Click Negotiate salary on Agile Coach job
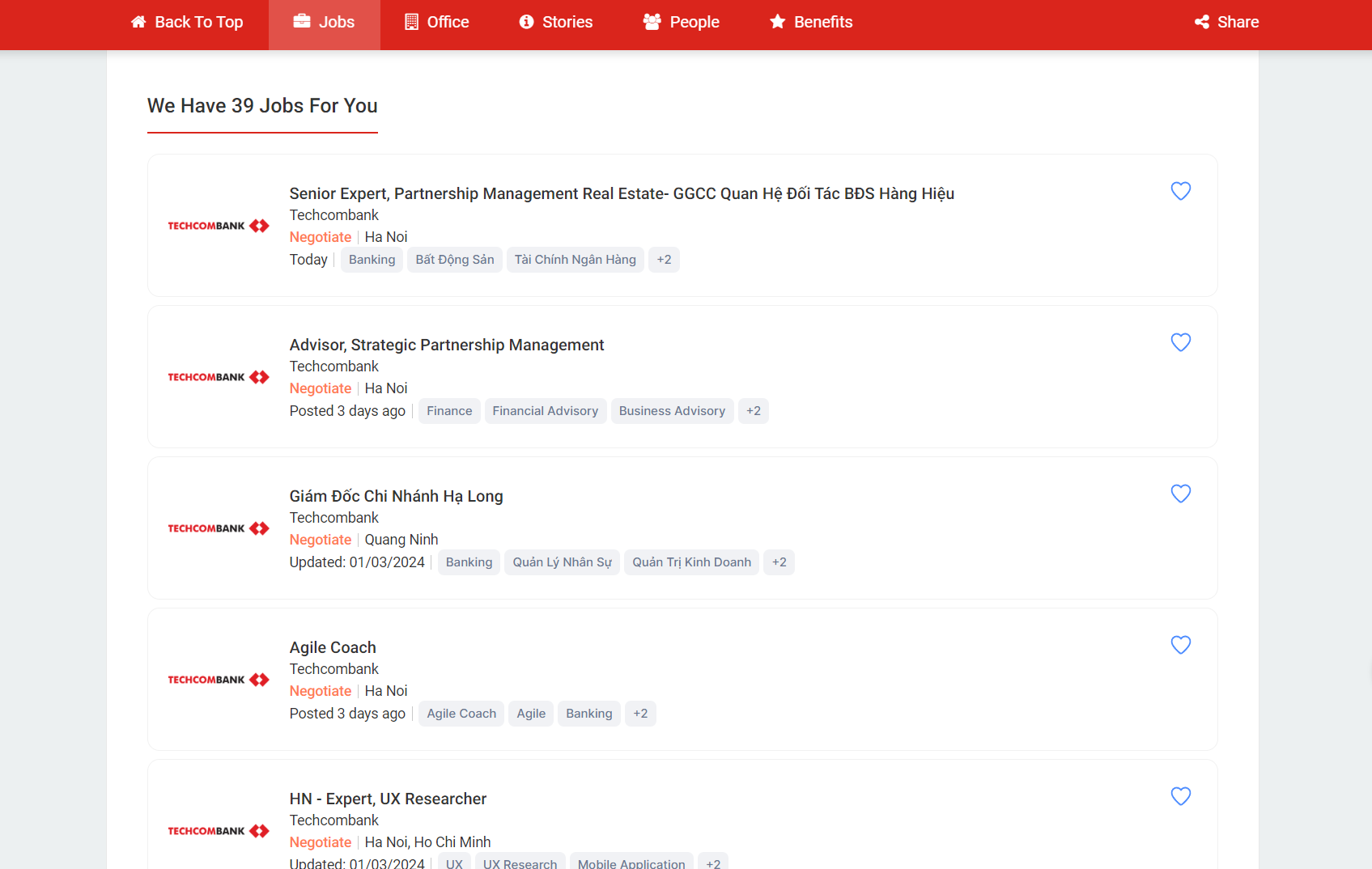 [x=321, y=691]
